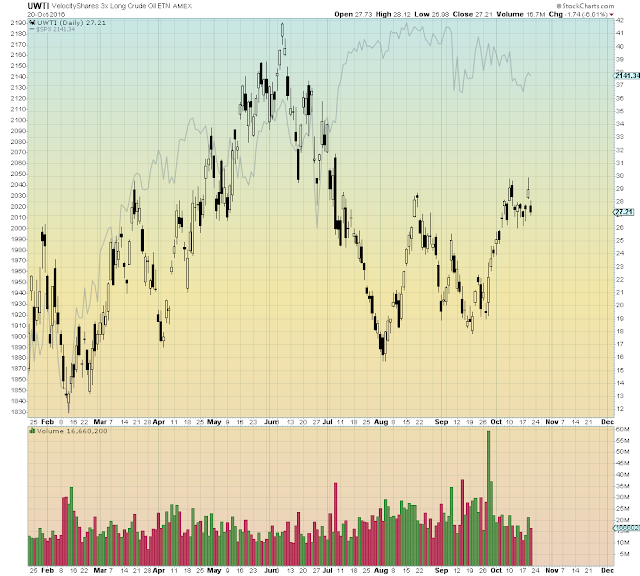
Task: Click the Dec label under the volume chart
Action: click(x=607, y=570)
